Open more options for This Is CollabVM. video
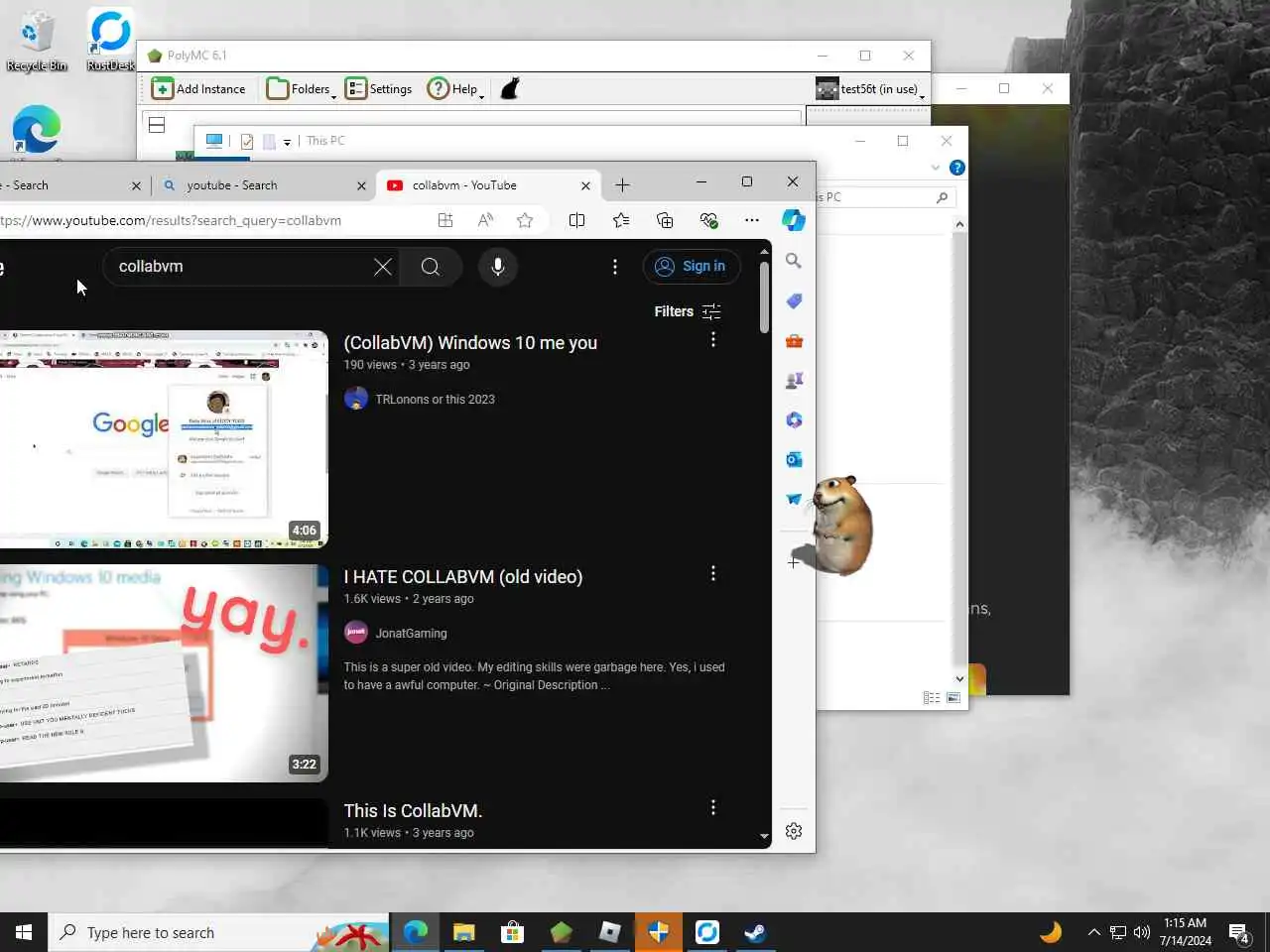The height and width of the screenshot is (952, 1270). 712,807
